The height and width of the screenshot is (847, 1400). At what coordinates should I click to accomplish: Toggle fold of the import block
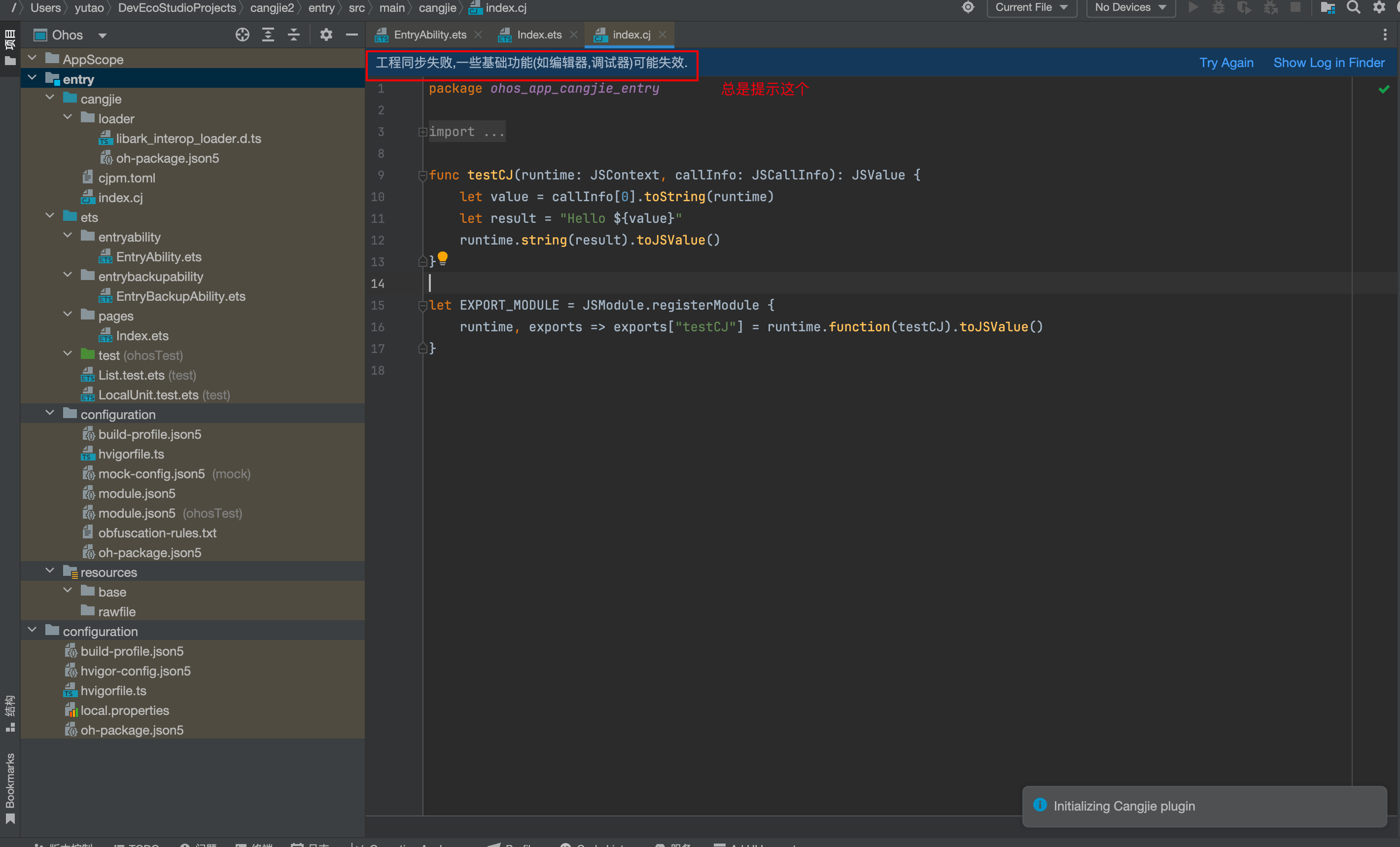[x=423, y=132]
